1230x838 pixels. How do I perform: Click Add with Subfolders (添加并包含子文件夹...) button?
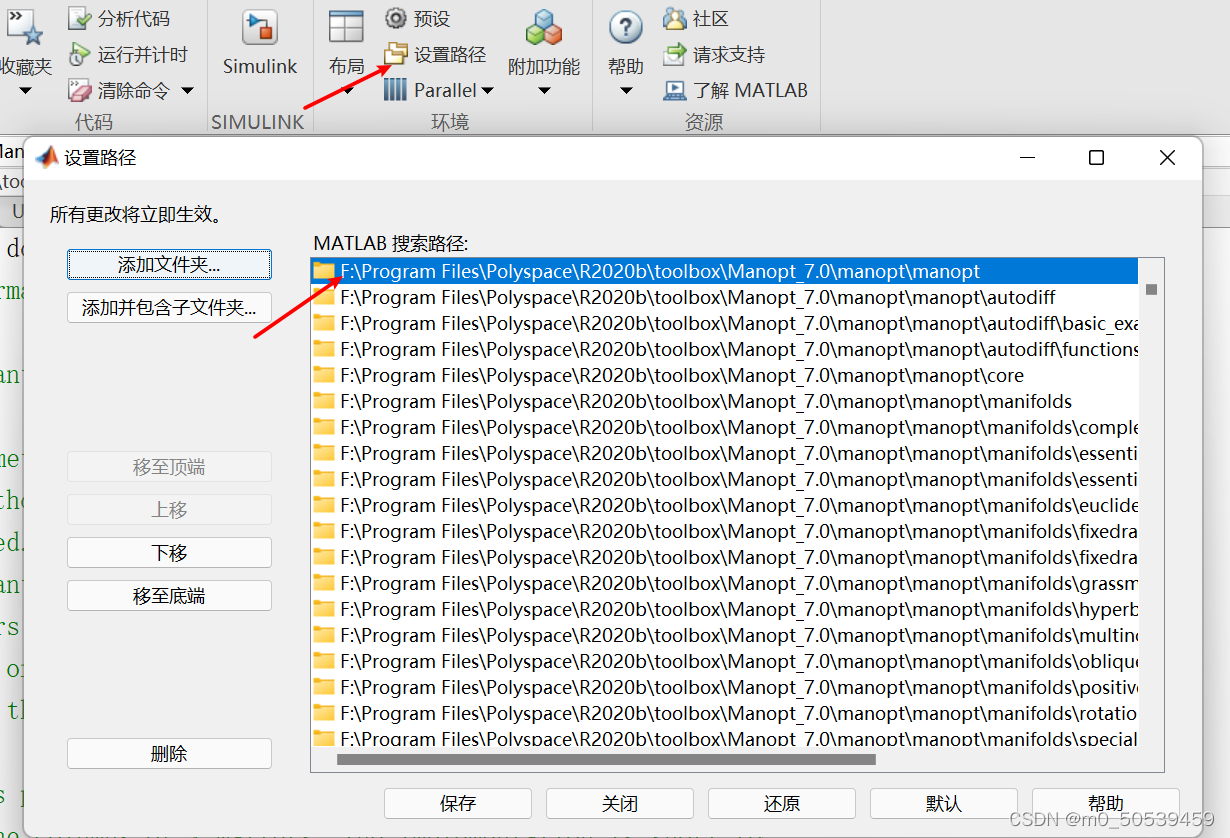(x=169, y=307)
